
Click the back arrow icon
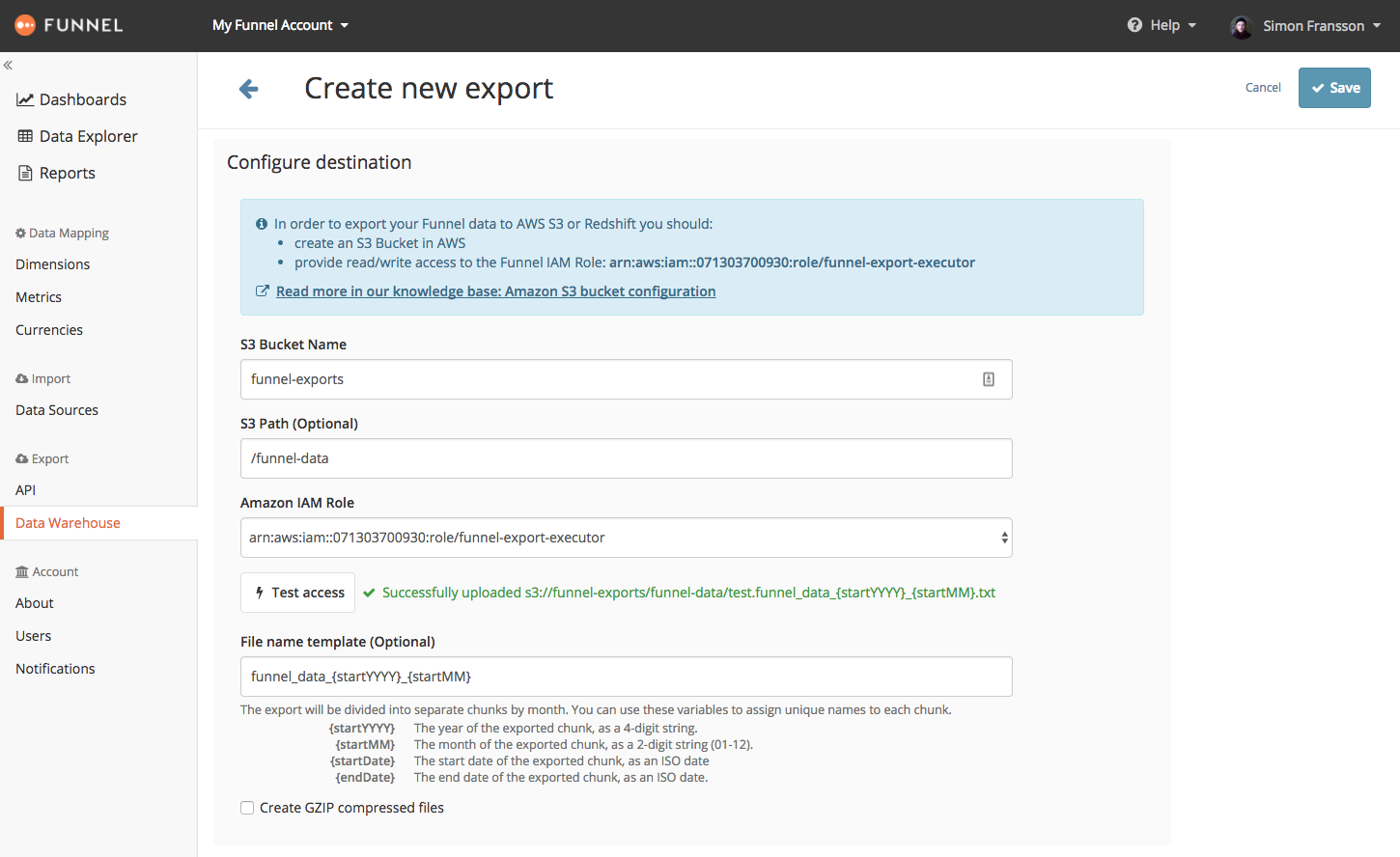(x=249, y=89)
